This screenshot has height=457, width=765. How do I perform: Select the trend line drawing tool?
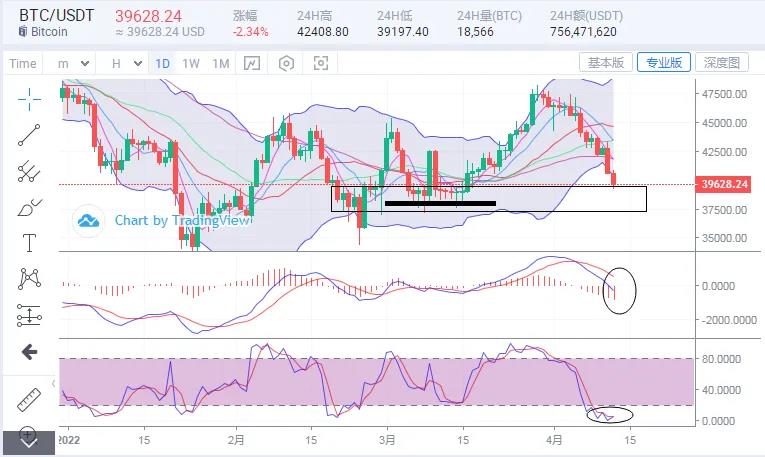(29, 135)
